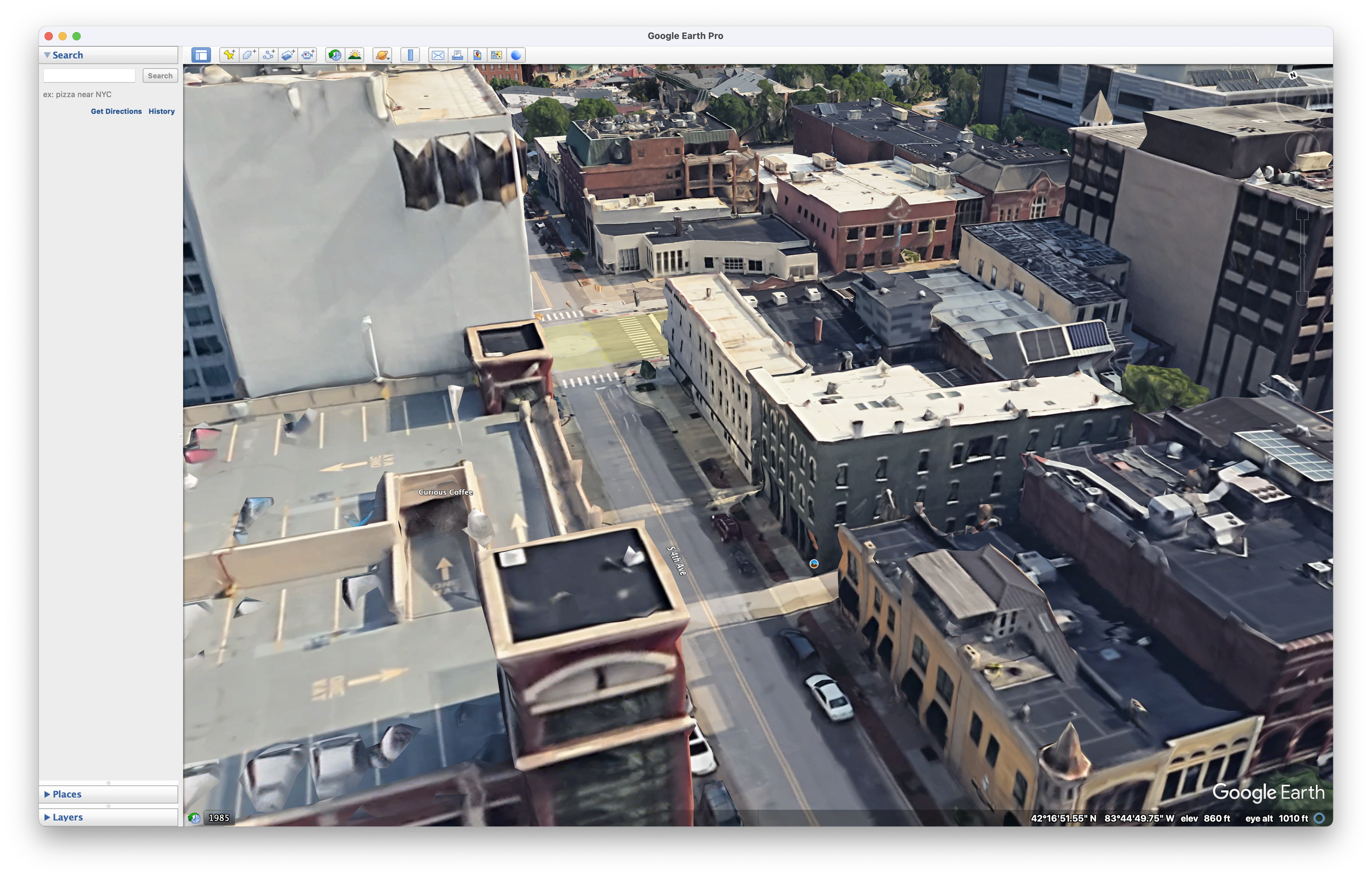Open the planet switcher dropdown
Viewport: 1372px width, 878px height.
click(x=382, y=55)
